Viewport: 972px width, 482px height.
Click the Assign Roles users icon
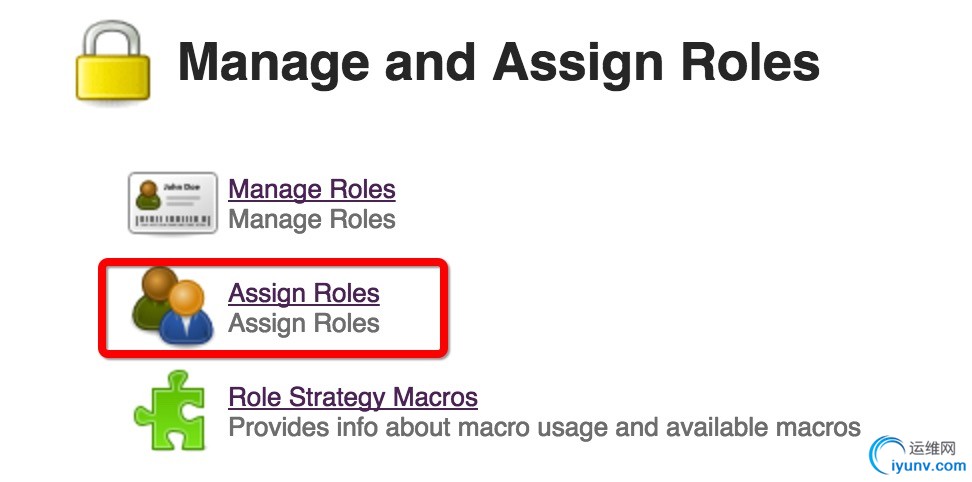point(172,306)
